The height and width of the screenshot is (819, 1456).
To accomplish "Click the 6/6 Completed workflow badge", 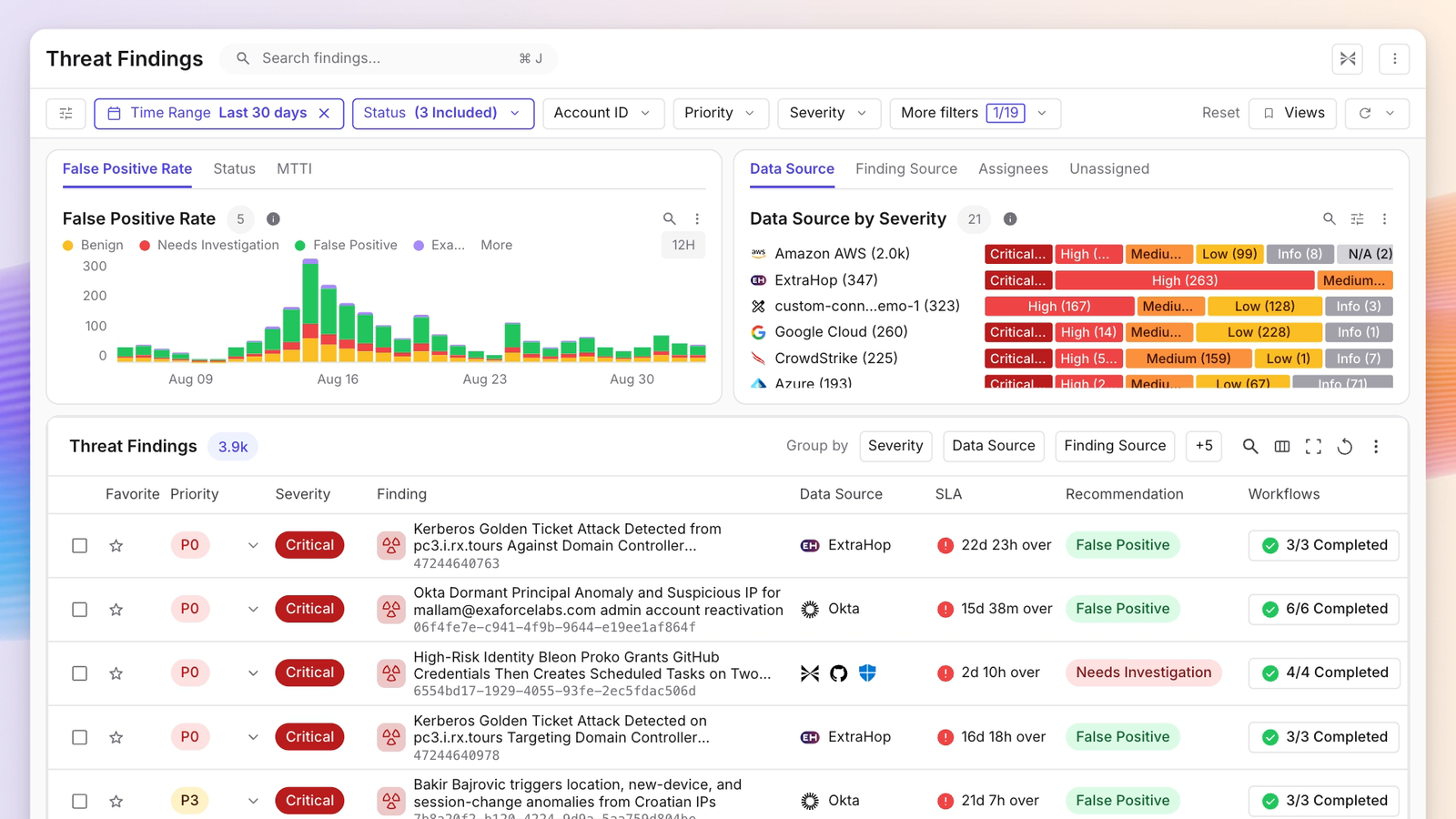I will (x=1324, y=610).
